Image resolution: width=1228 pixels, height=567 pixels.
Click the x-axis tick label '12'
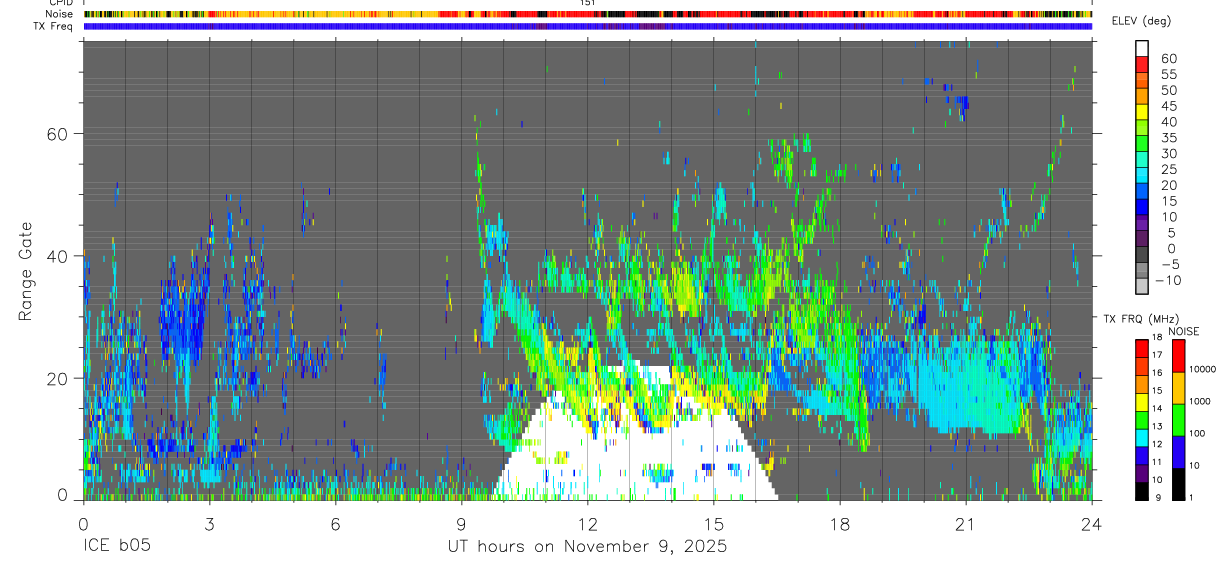click(x=587, y=523)
